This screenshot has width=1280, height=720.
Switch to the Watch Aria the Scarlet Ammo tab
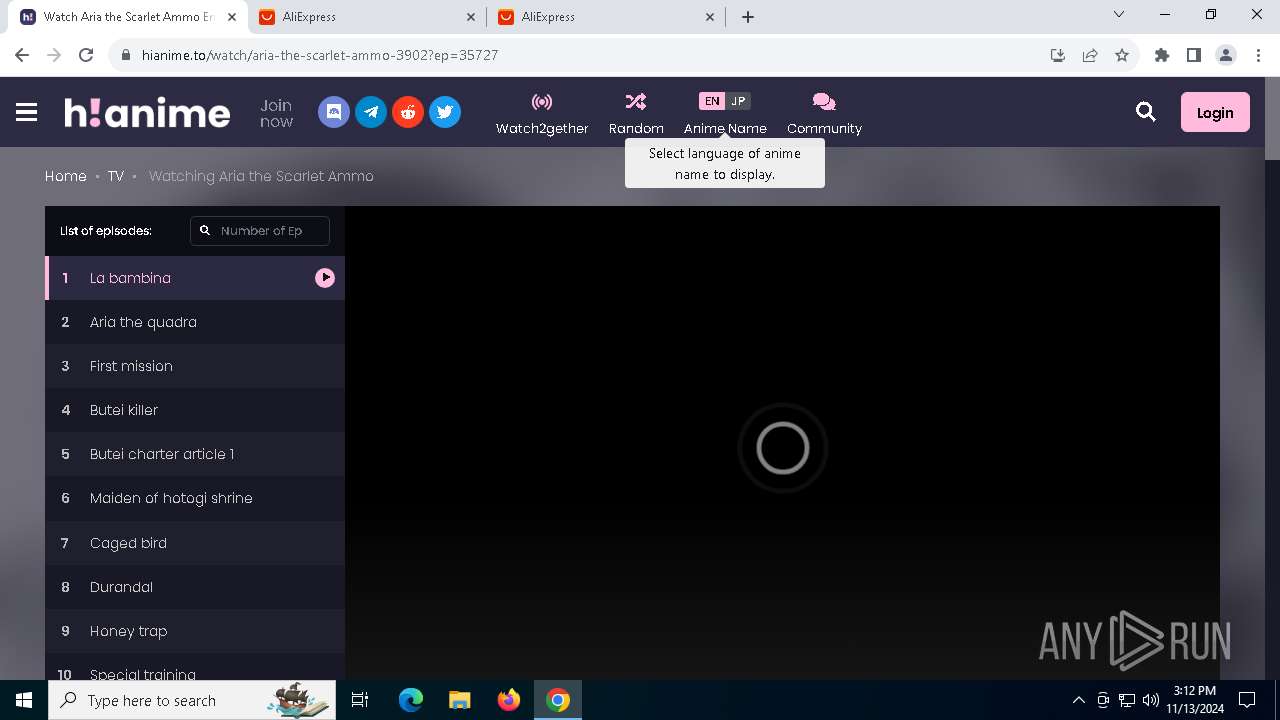coord(130,17)
